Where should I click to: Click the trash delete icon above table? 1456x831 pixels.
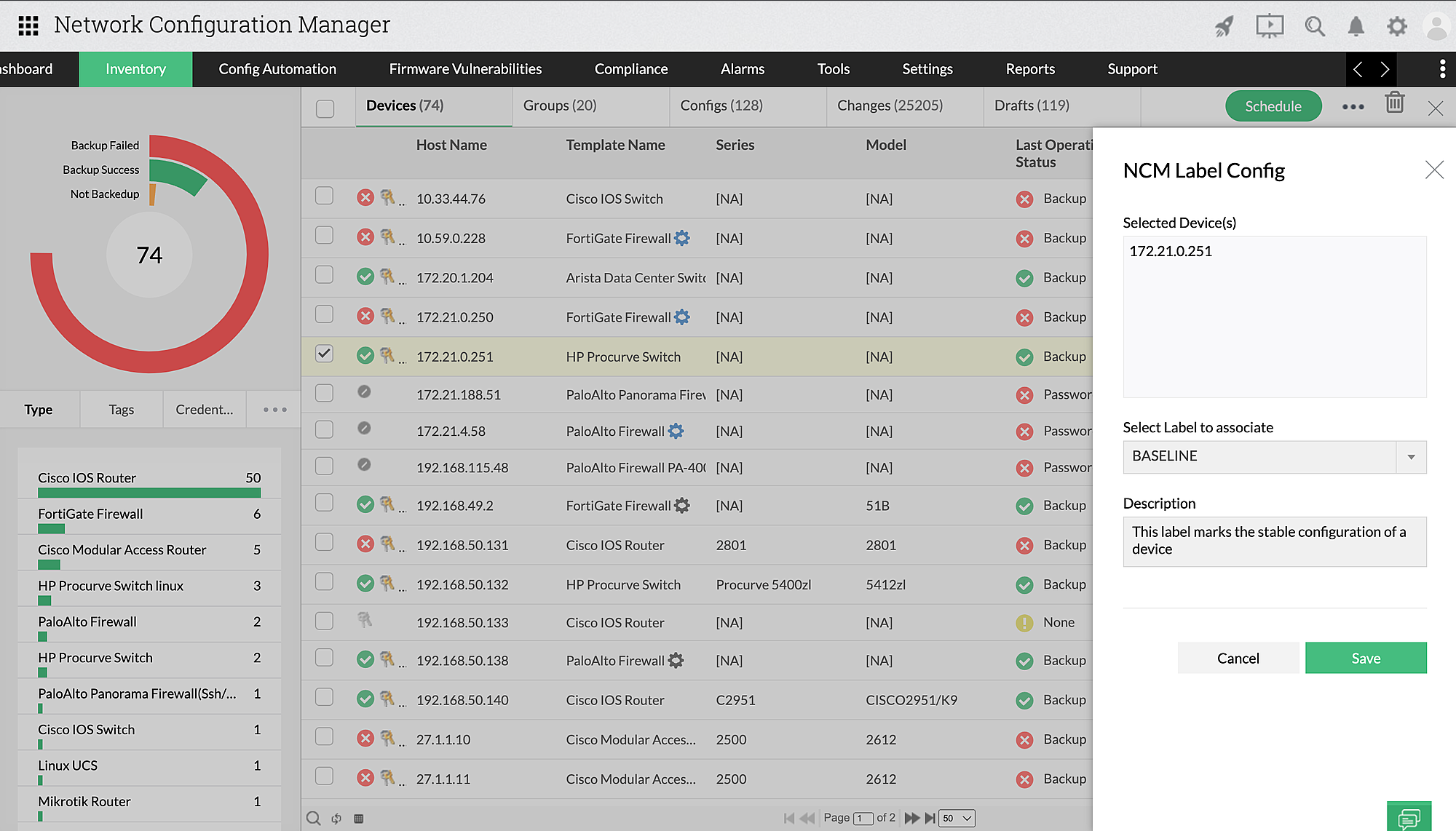[1394, 103]
